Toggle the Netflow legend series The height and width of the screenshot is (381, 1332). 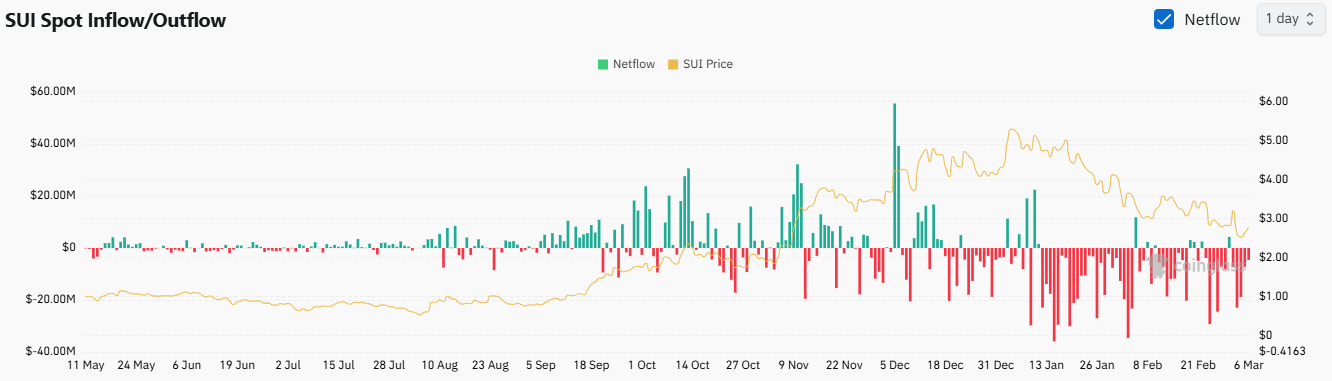(x=626, y=64)
